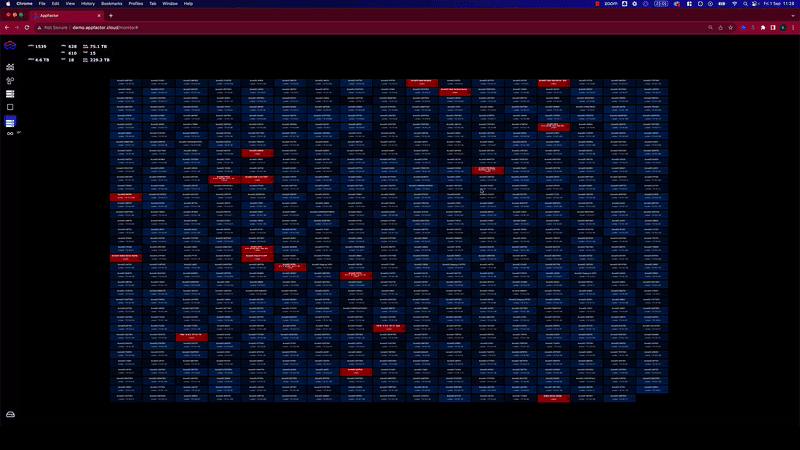
Task: Click the AppFactor logo in the sidebar
Action: point(10,45)
